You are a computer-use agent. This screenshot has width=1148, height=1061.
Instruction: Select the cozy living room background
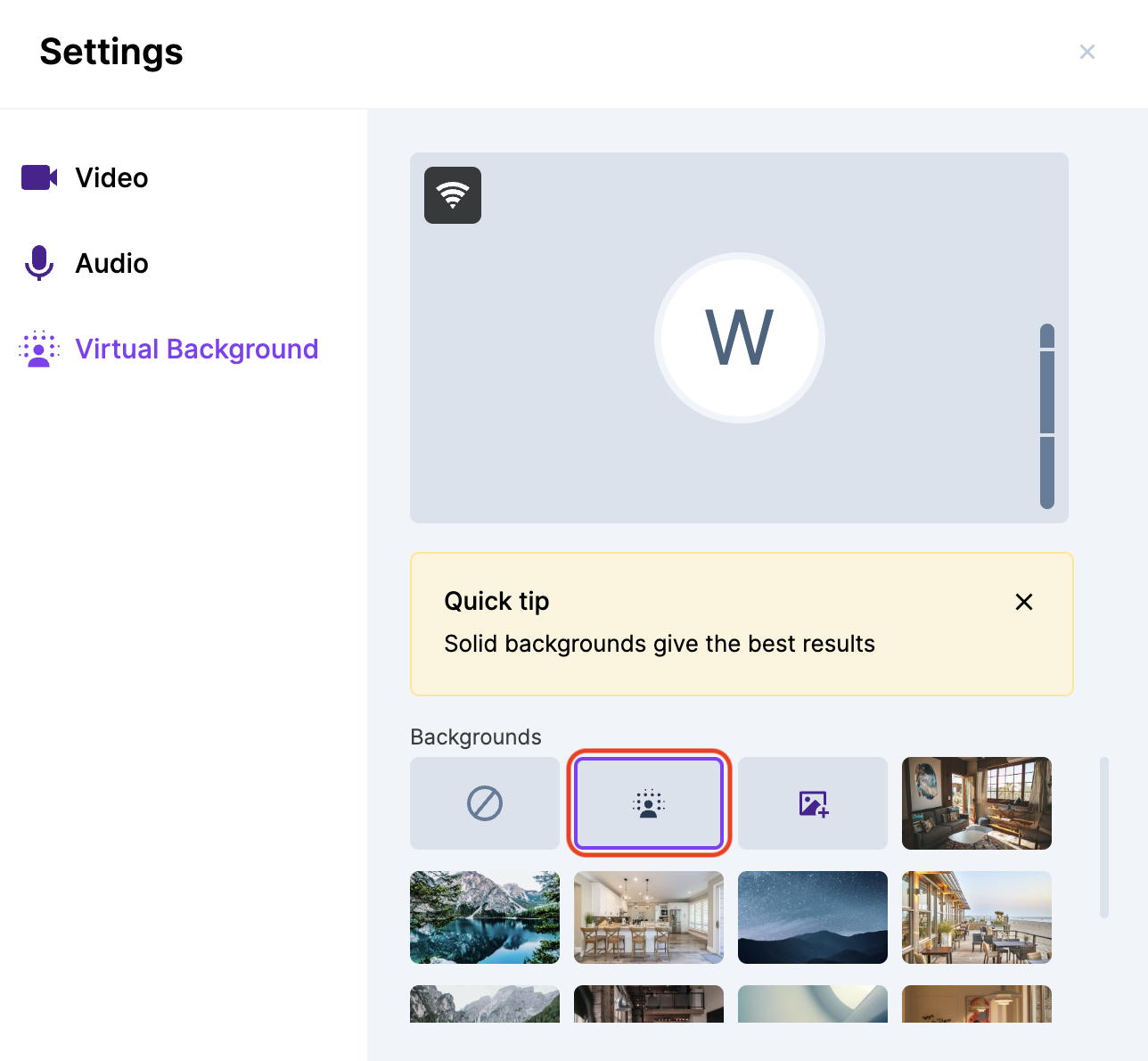click(x=976, y=803)
